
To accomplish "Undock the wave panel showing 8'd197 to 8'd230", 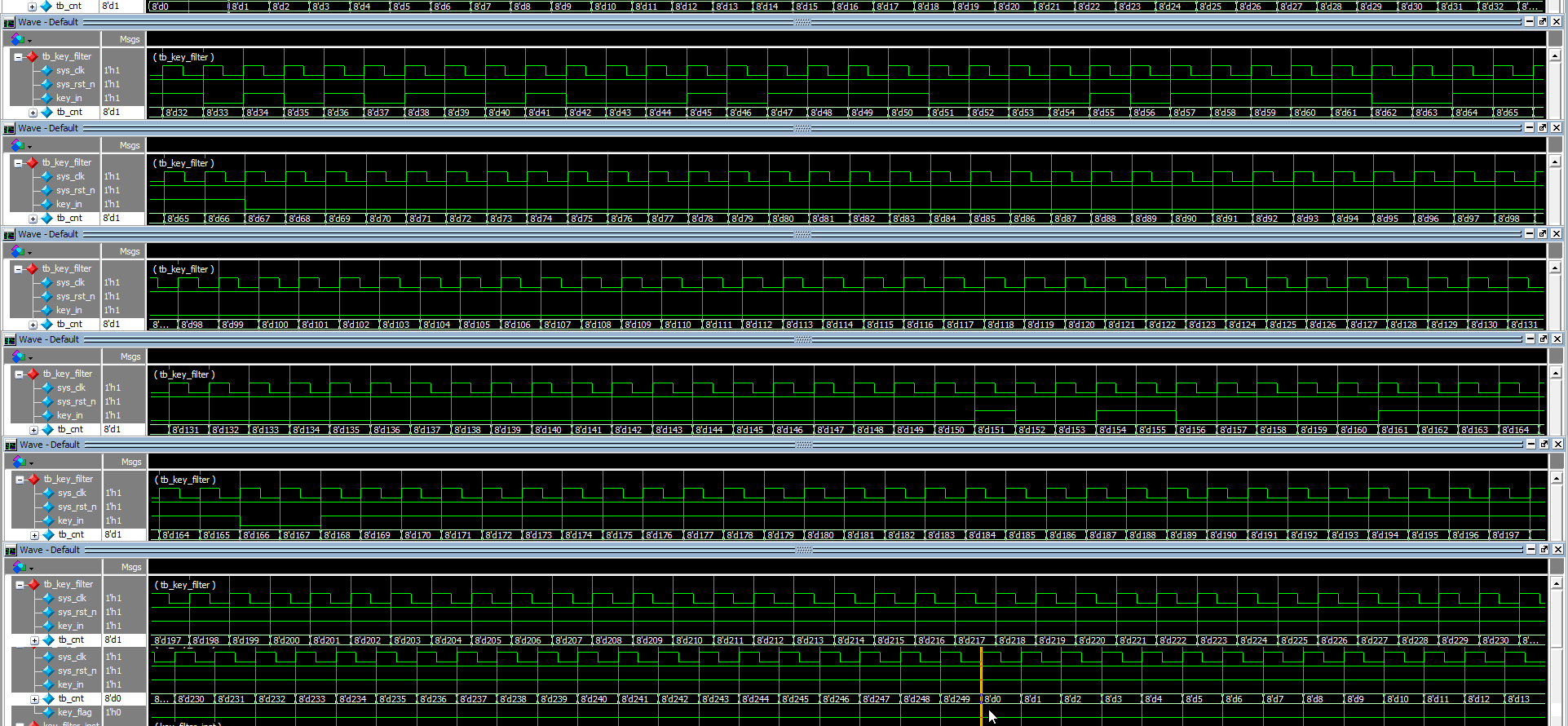I will tap(1544, 550).
